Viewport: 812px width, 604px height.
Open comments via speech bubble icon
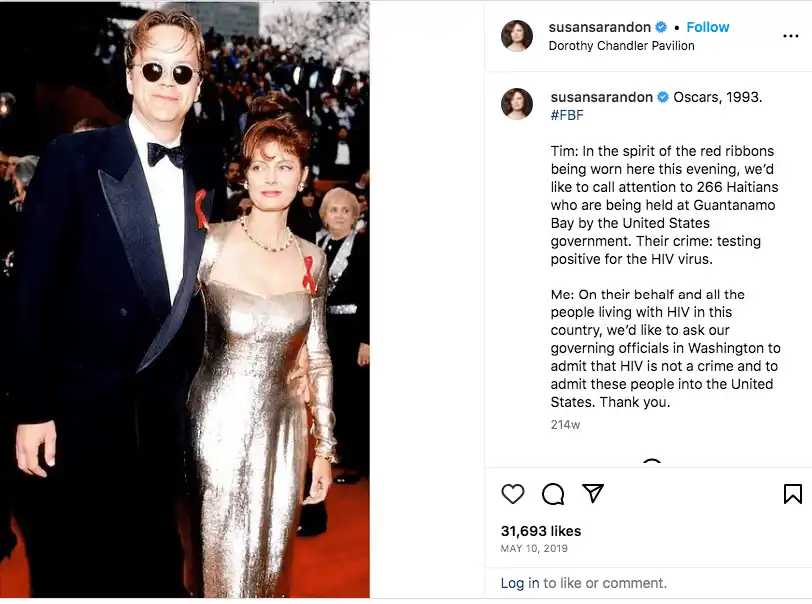553,493
